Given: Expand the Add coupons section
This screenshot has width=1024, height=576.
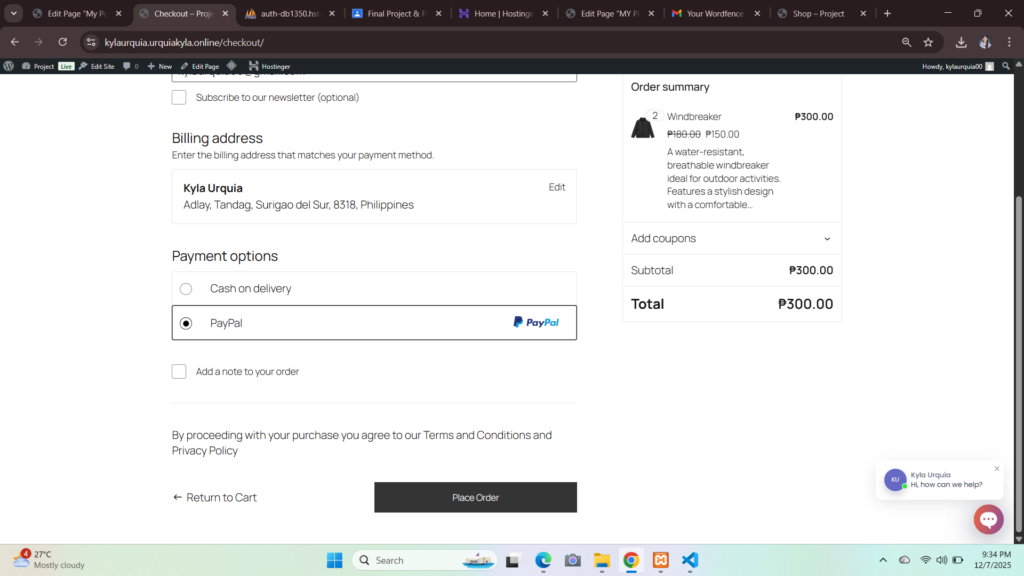Looking at the screenshot, I should (x=731, y=239).
